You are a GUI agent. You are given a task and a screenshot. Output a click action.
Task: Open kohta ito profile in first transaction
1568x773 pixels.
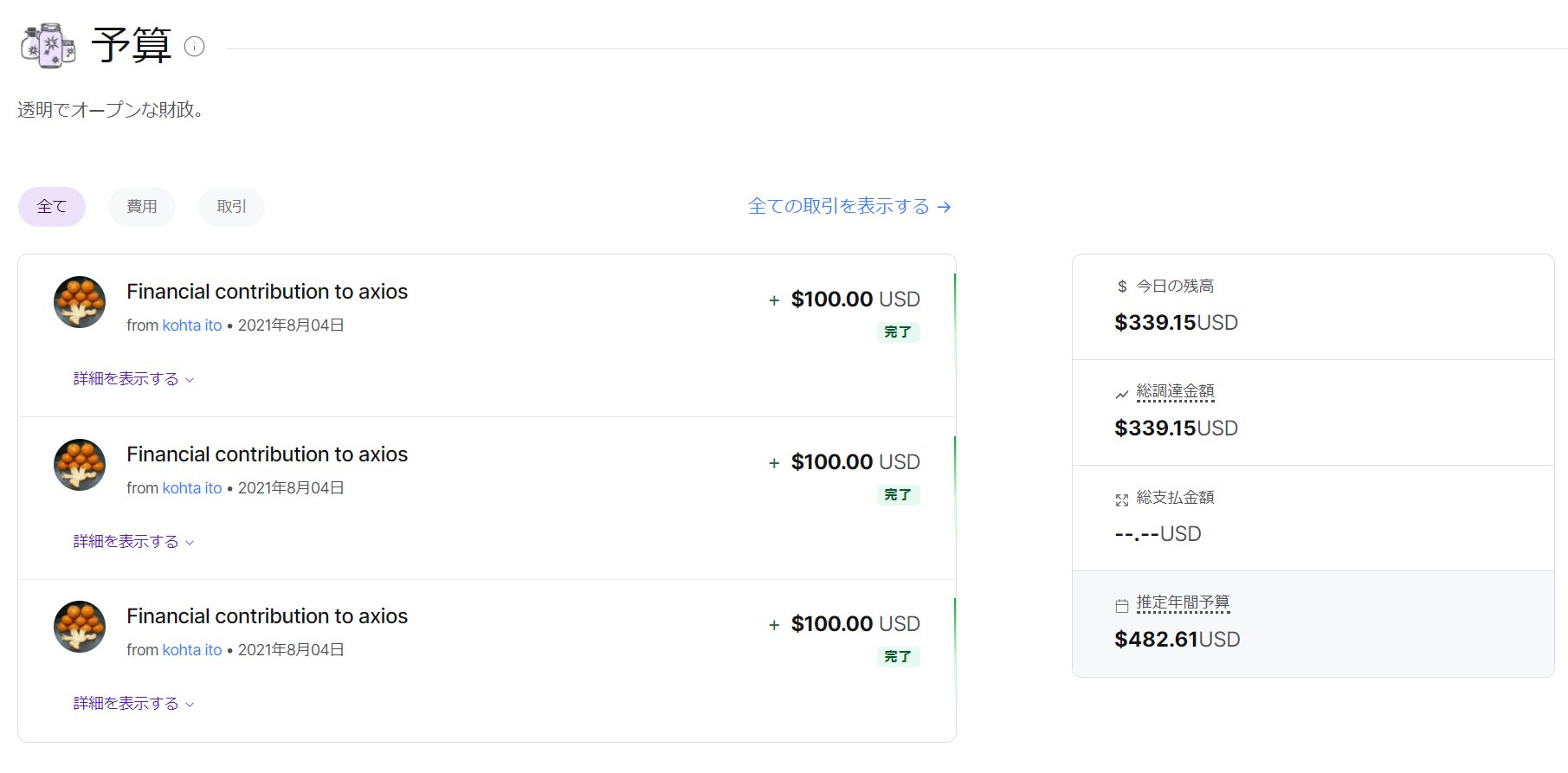(192, 325)
